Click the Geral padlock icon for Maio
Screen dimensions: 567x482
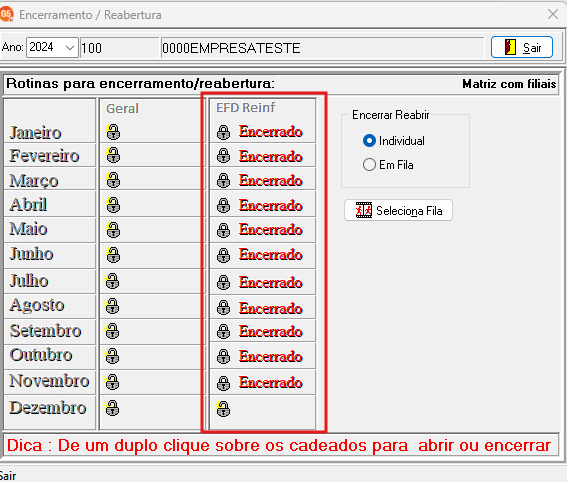pos(113,230)
